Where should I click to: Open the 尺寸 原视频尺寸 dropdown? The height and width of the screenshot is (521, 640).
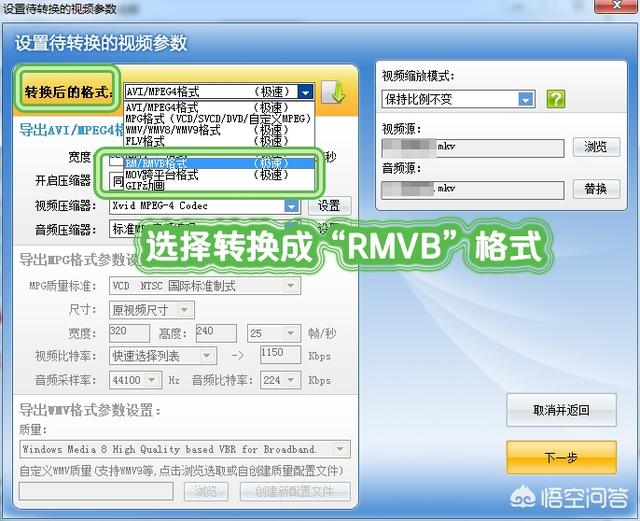tap(151, 310)
